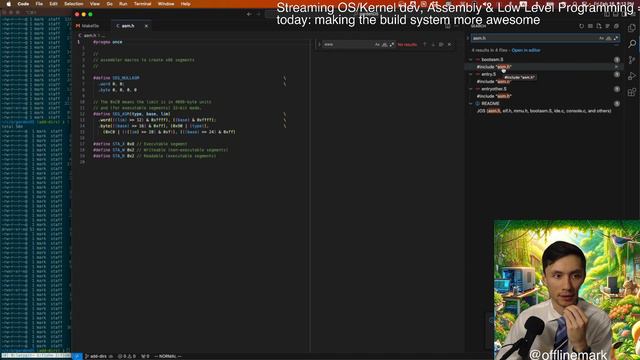Image resolution: width=640 pixels, height=360 pixels.
Task: Select the #include match under entryother.S
Action: pyautogui.click(x=494, y=96)
